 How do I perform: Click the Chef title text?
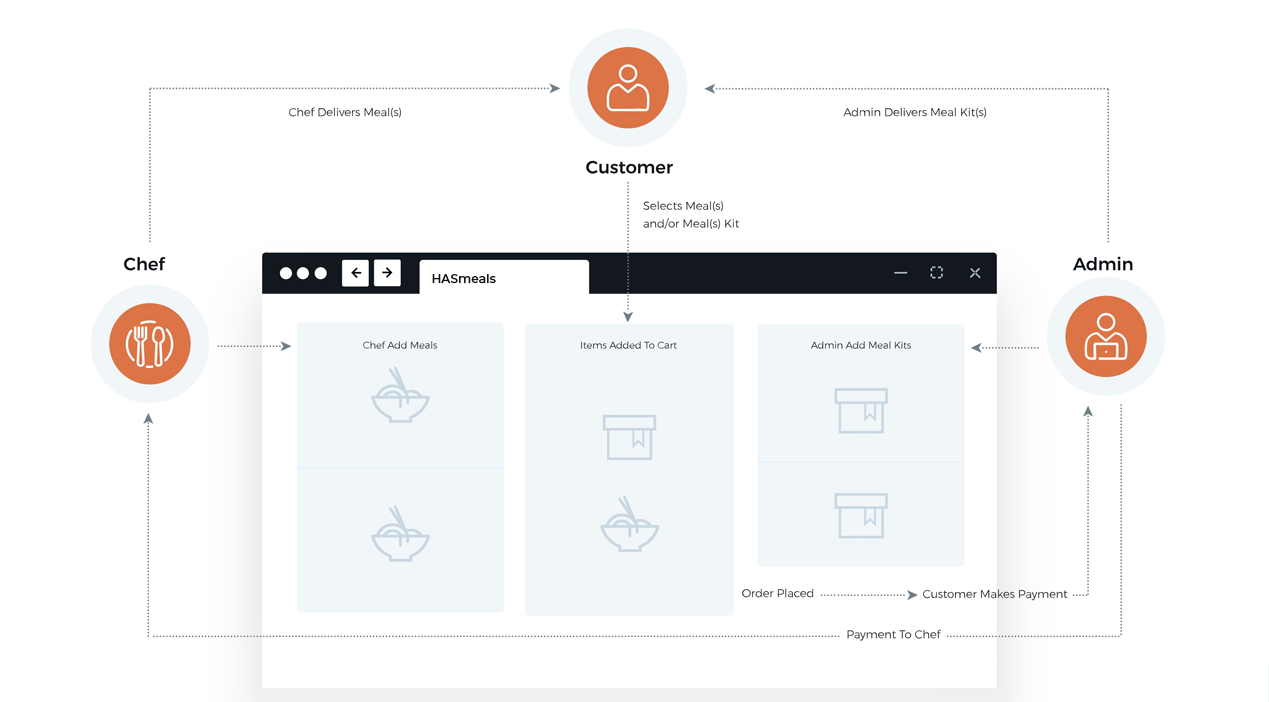pyautogui.click(x=144, y=264)
